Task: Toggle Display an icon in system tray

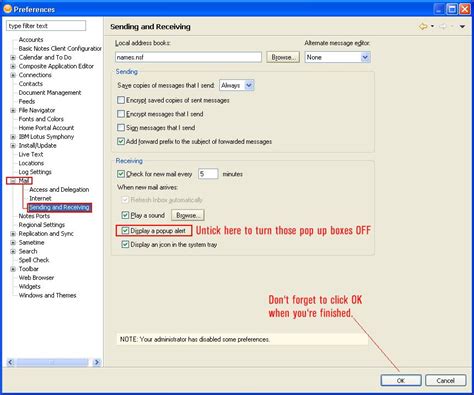Action: [125, 244]
